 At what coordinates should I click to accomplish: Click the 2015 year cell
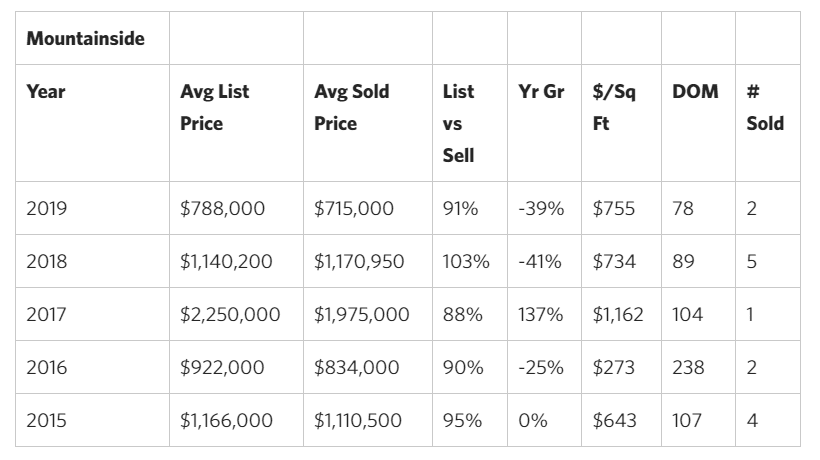[x=92, y=420]
